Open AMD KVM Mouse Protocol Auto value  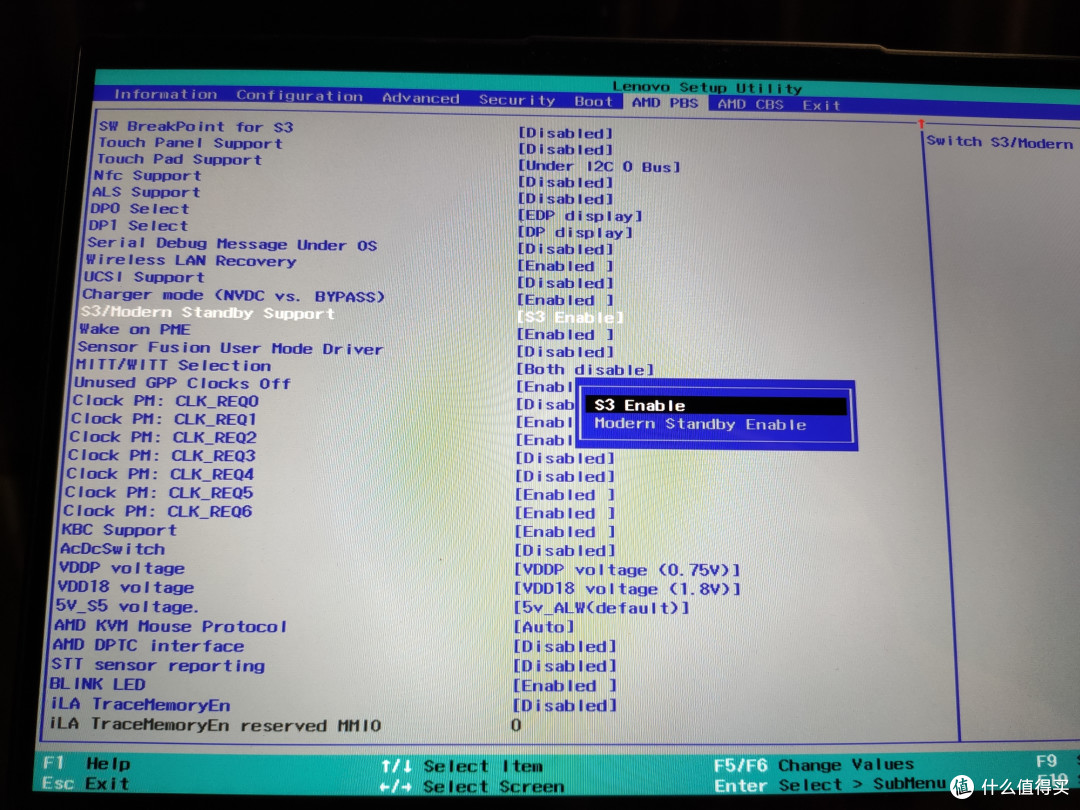coord(544,627)
